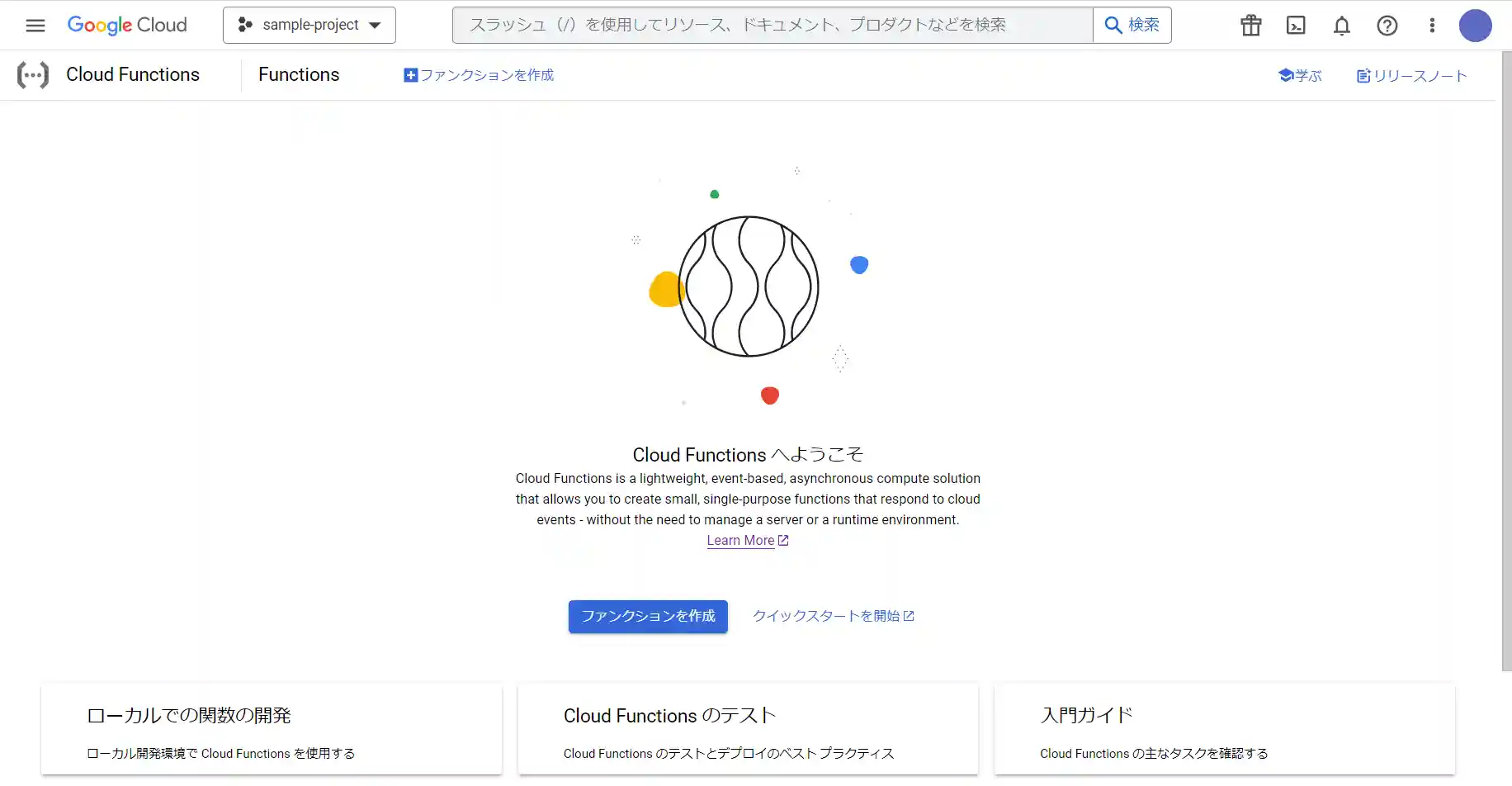Click the 検索 search button
Screen dimensions: 1512x786
1132,25
